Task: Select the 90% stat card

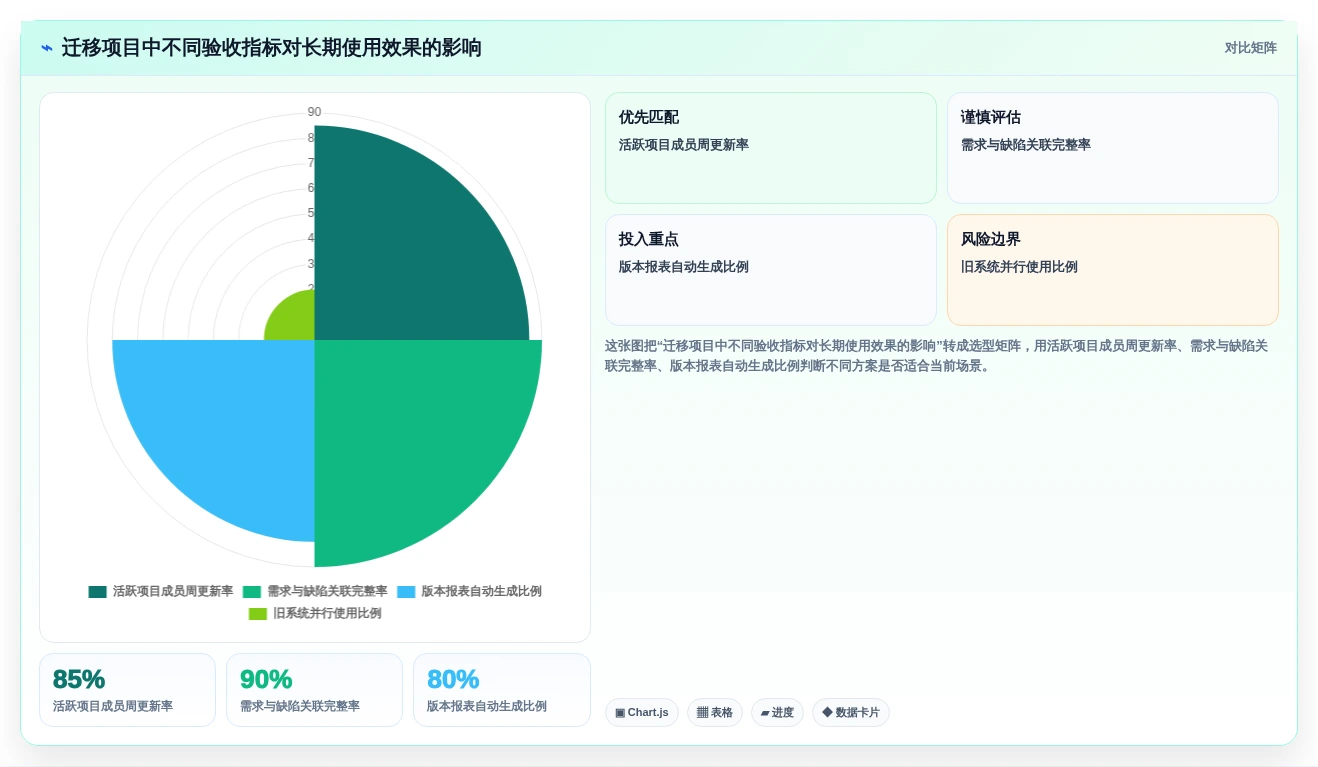Action: 314,690
